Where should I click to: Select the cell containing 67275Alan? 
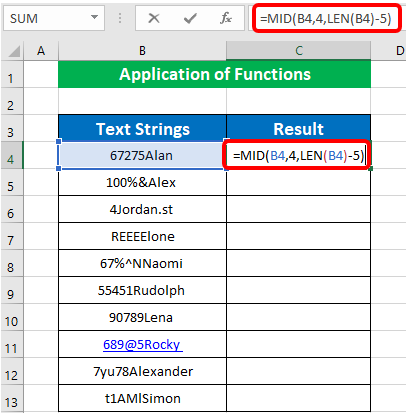pyautogui.click(x=142, y=155)
